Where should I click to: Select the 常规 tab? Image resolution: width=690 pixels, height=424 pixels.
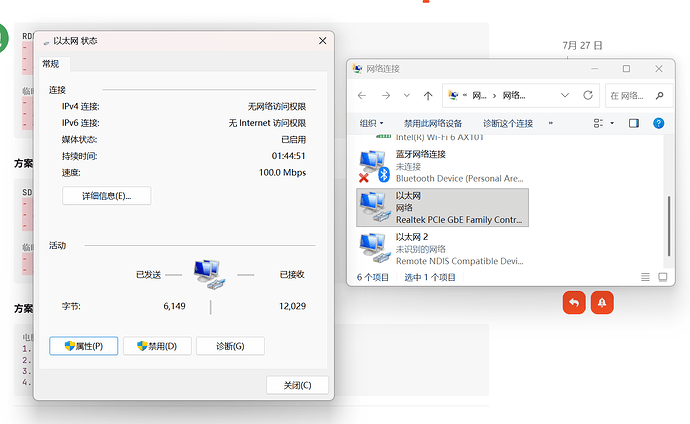coord(51,64)
